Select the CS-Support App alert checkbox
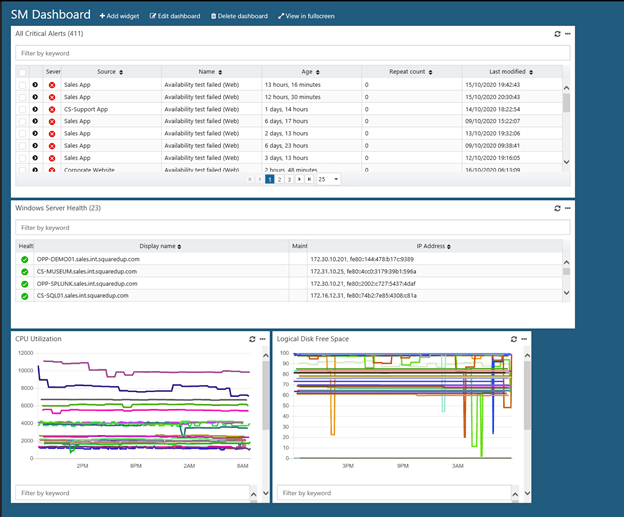The image size is (624, 517). (22, 109)
